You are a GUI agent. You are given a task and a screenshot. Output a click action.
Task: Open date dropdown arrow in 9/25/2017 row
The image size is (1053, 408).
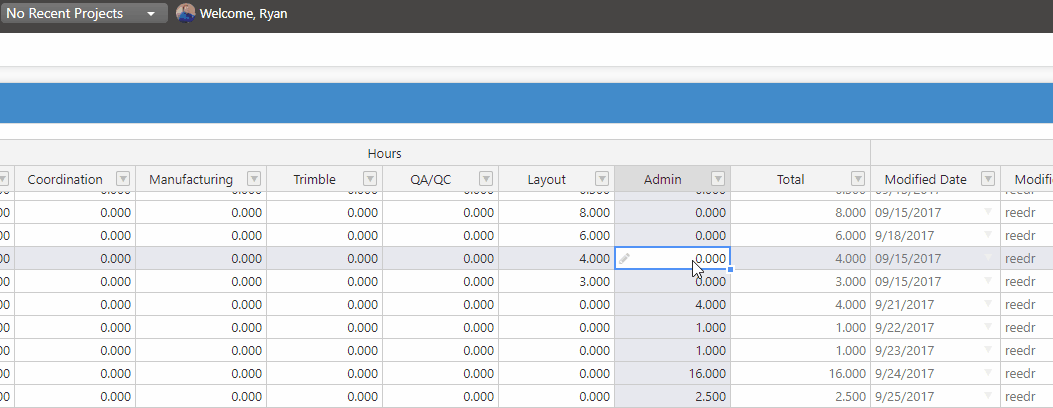pos(988,395)
